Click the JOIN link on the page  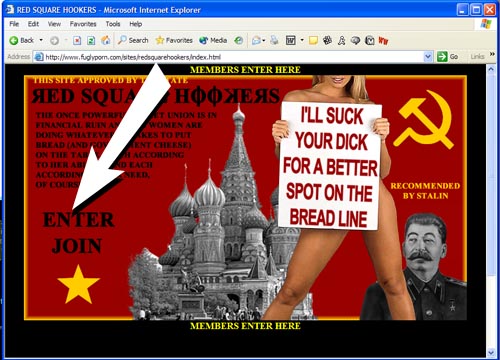click(x=77, y=246)
